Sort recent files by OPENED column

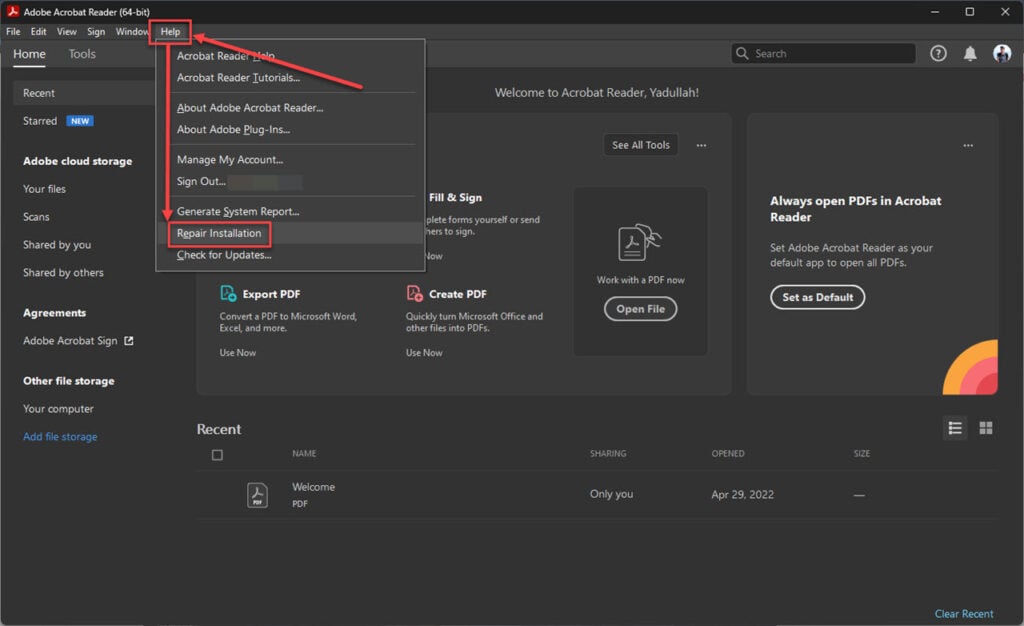click(728, 454)
